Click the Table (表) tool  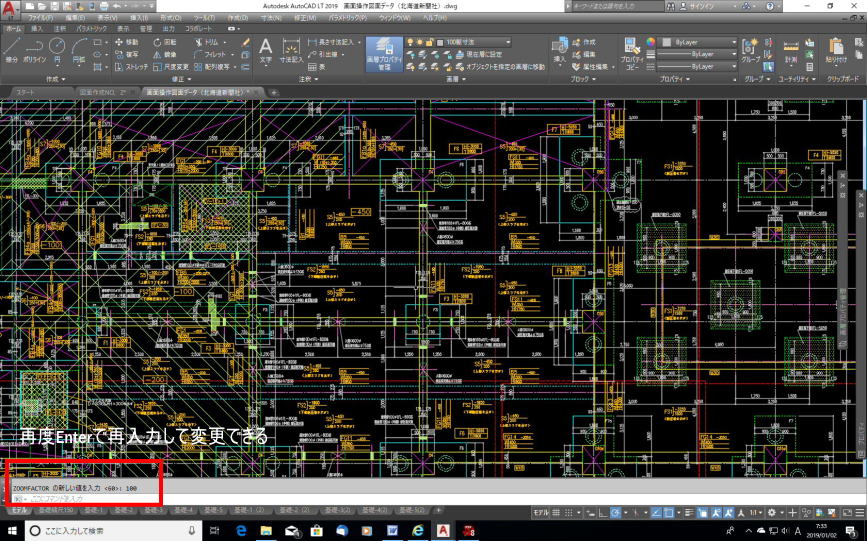coord(317,66)
